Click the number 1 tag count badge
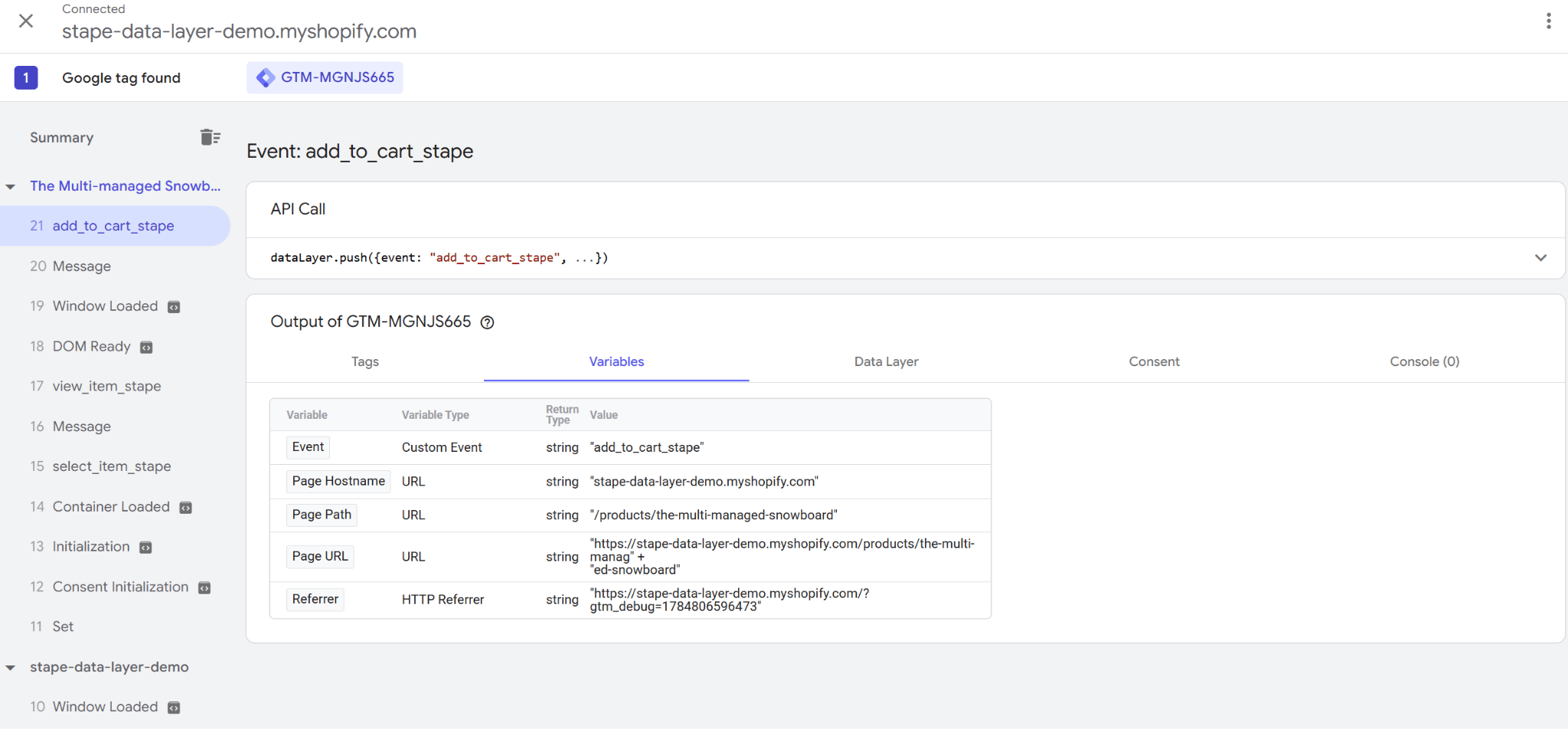This screenshot has height=729, width=1568. (x=26, y=77)
